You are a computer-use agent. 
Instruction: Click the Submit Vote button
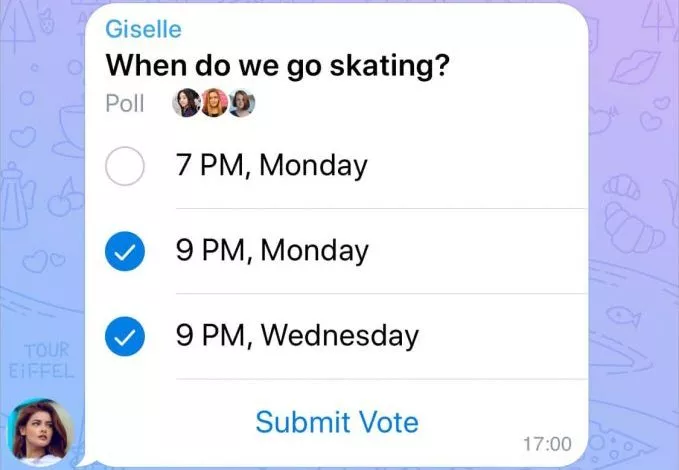336,422
